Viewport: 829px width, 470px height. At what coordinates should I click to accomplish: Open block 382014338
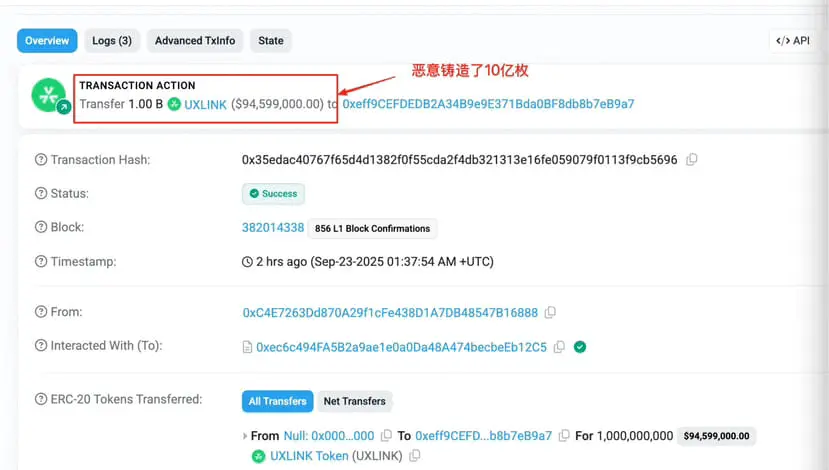tap(273, 228)
